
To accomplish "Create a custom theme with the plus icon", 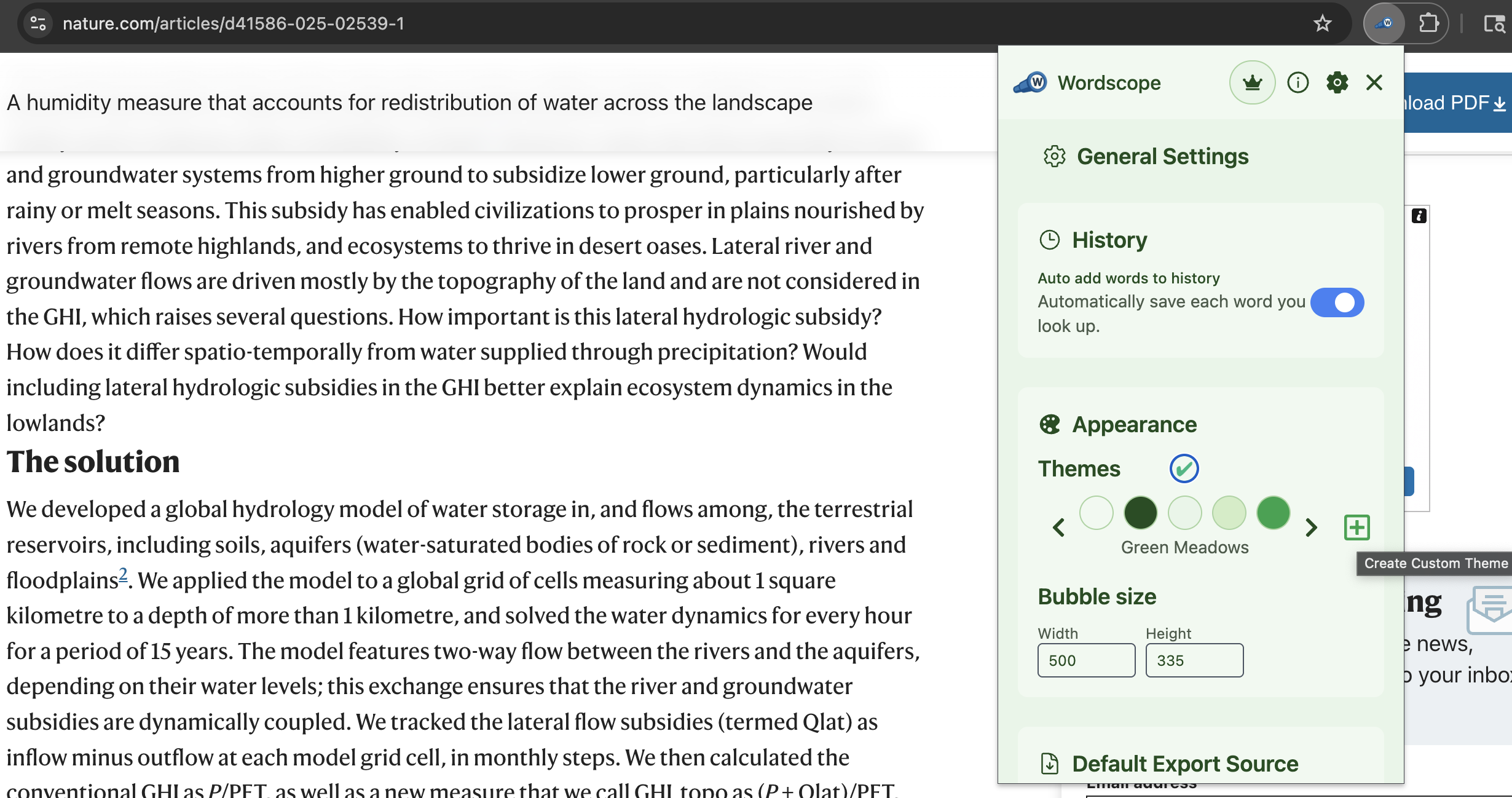I will (x=1356, y=527).
